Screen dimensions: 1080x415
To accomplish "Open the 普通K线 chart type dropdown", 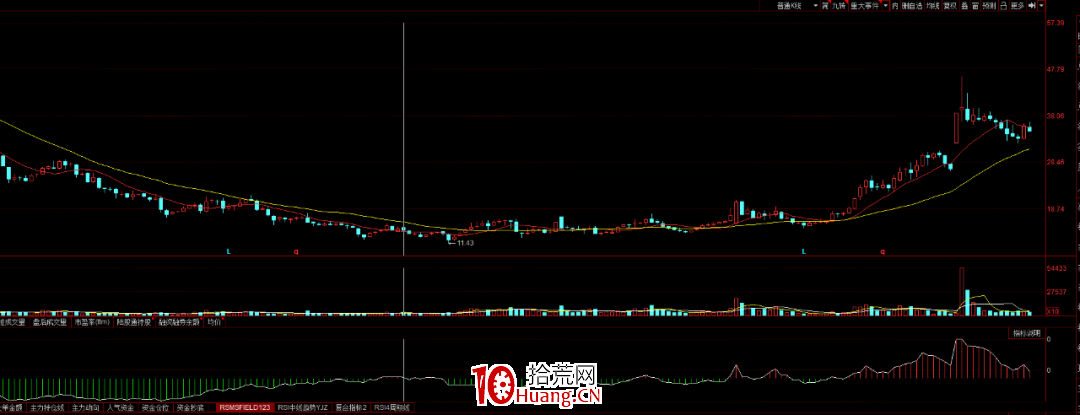I will click(x=789, y=6).
